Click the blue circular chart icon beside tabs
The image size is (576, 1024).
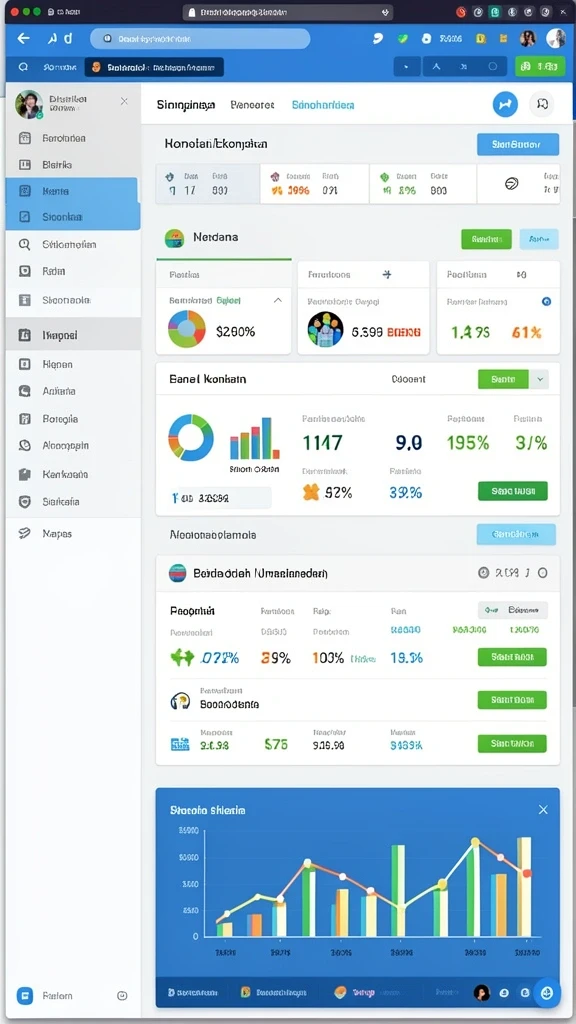[x=505, y=104]
